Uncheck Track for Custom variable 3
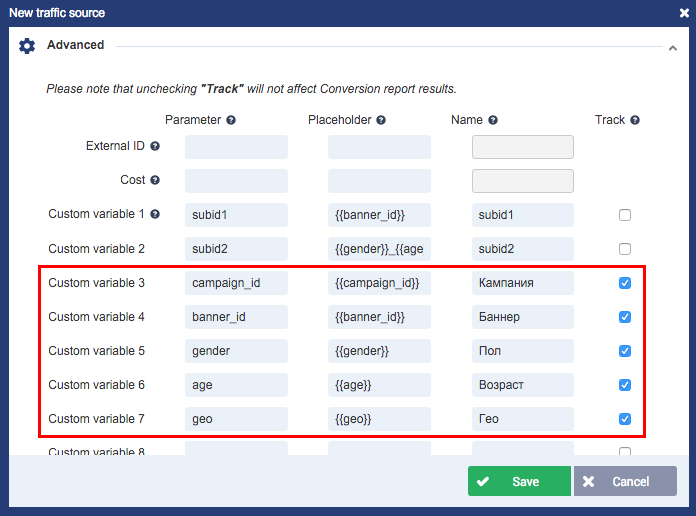This screenshot has height=516, width=696. coord(625,283)
